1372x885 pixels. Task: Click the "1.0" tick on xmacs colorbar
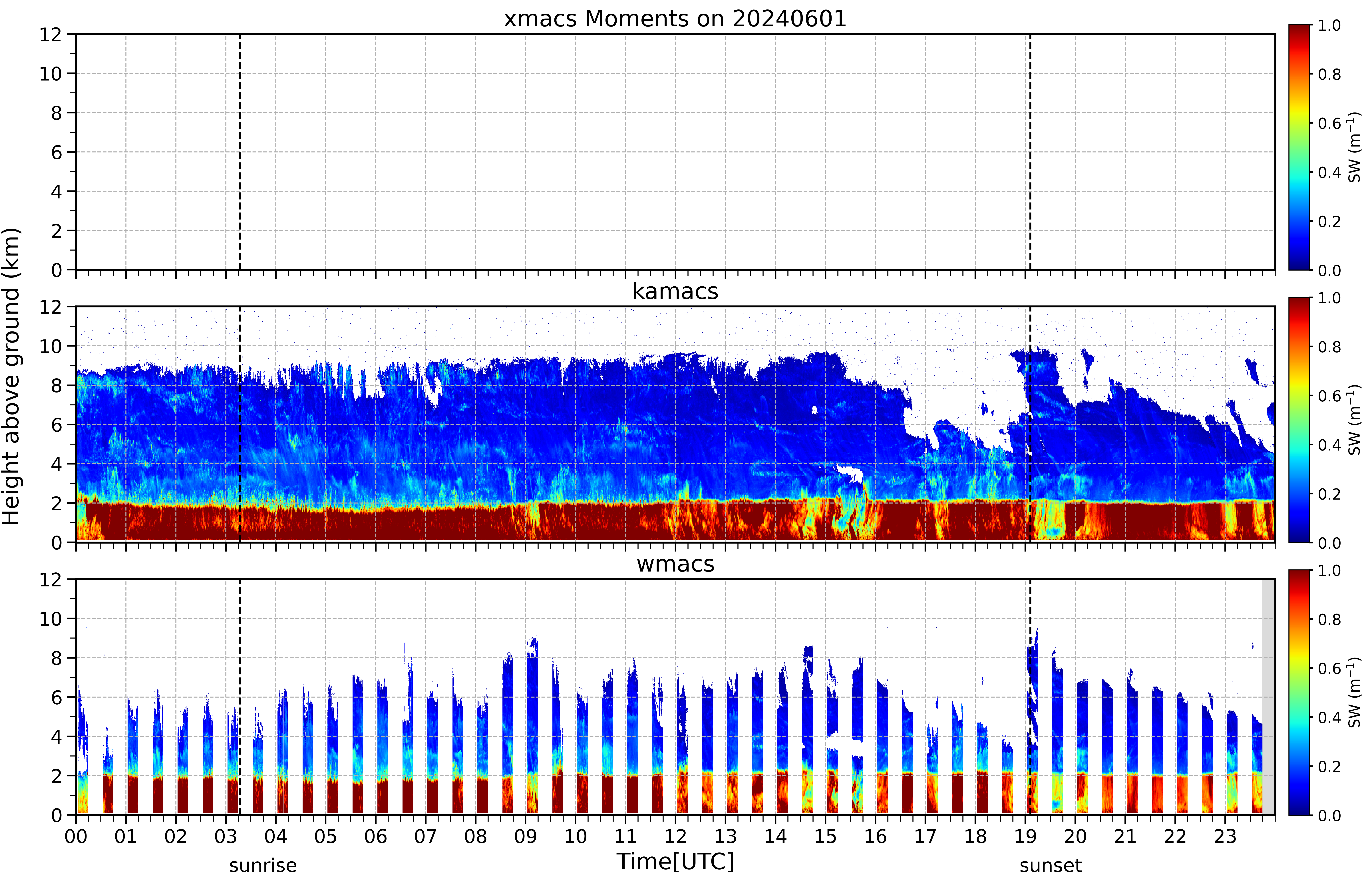click(1329, 25)
